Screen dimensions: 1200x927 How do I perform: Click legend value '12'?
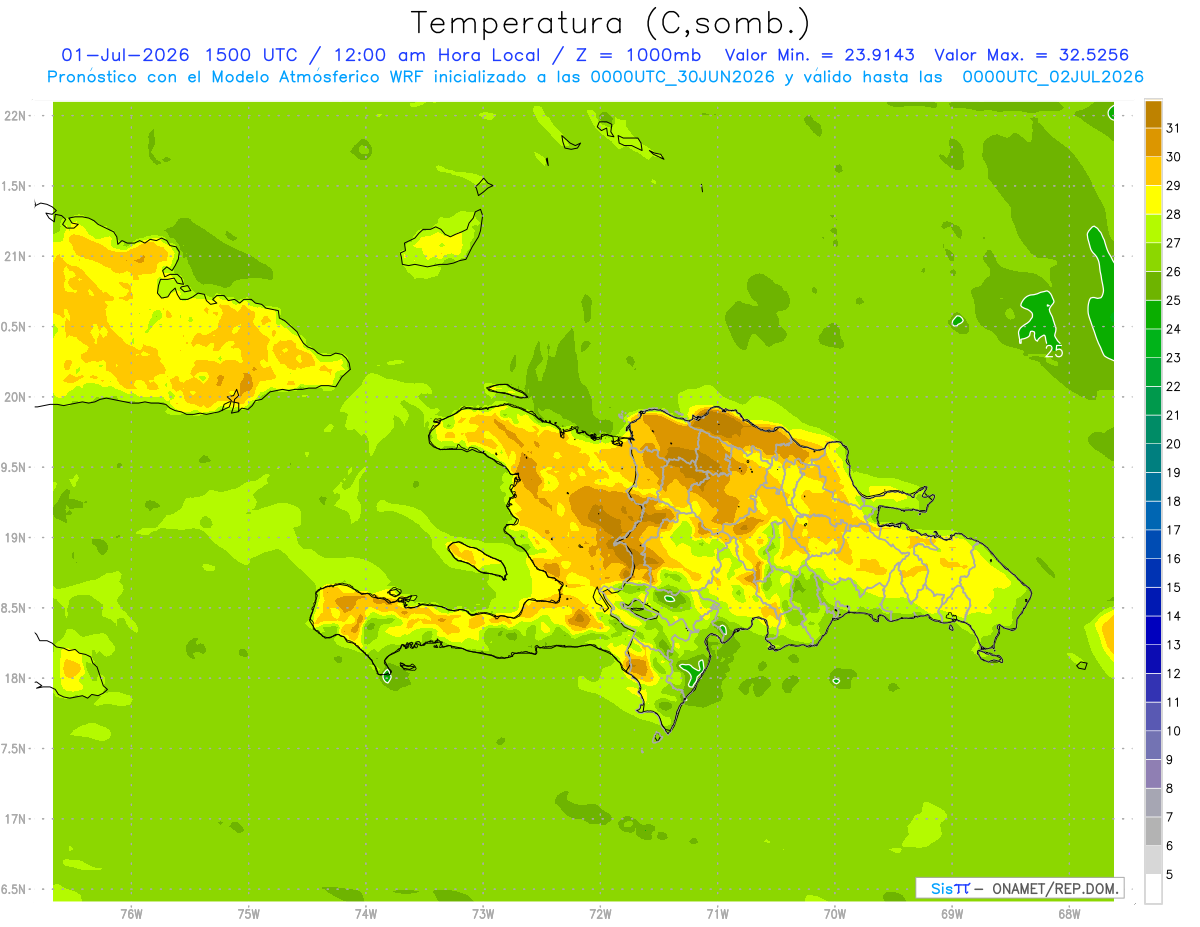pos(1173,673)
